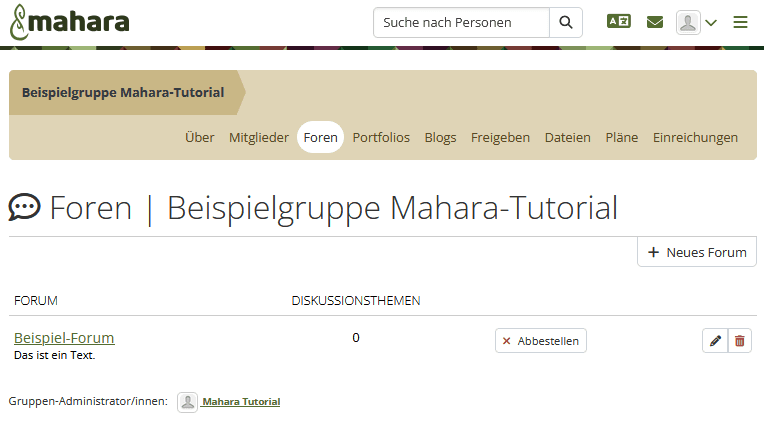Focus the 'Suche nach Personen' search field
The width and height of the screenshot is (764, 426).
(461, 22)
